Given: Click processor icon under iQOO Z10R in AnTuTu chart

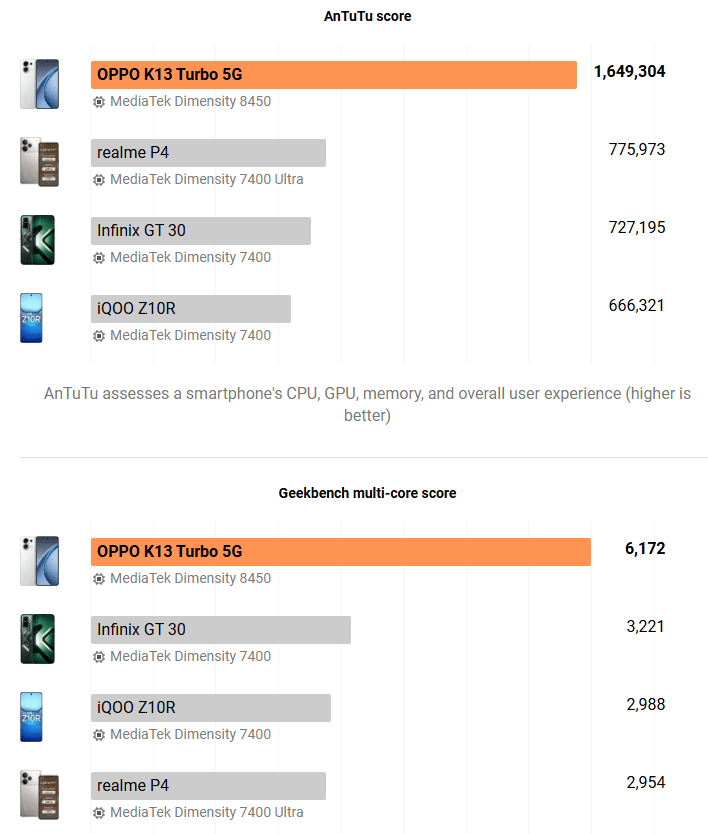Looking at the screenshot, I should (99, 336).
